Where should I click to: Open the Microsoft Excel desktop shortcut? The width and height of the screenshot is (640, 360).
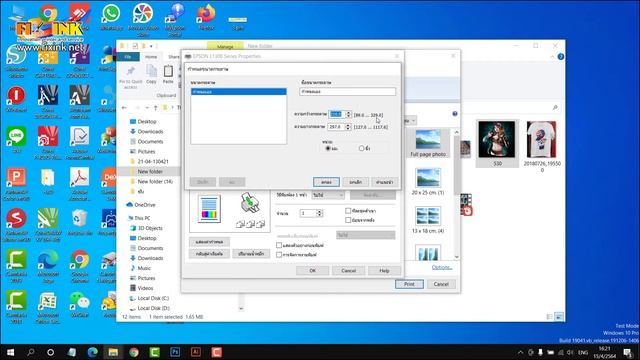[x=48, y=306]
